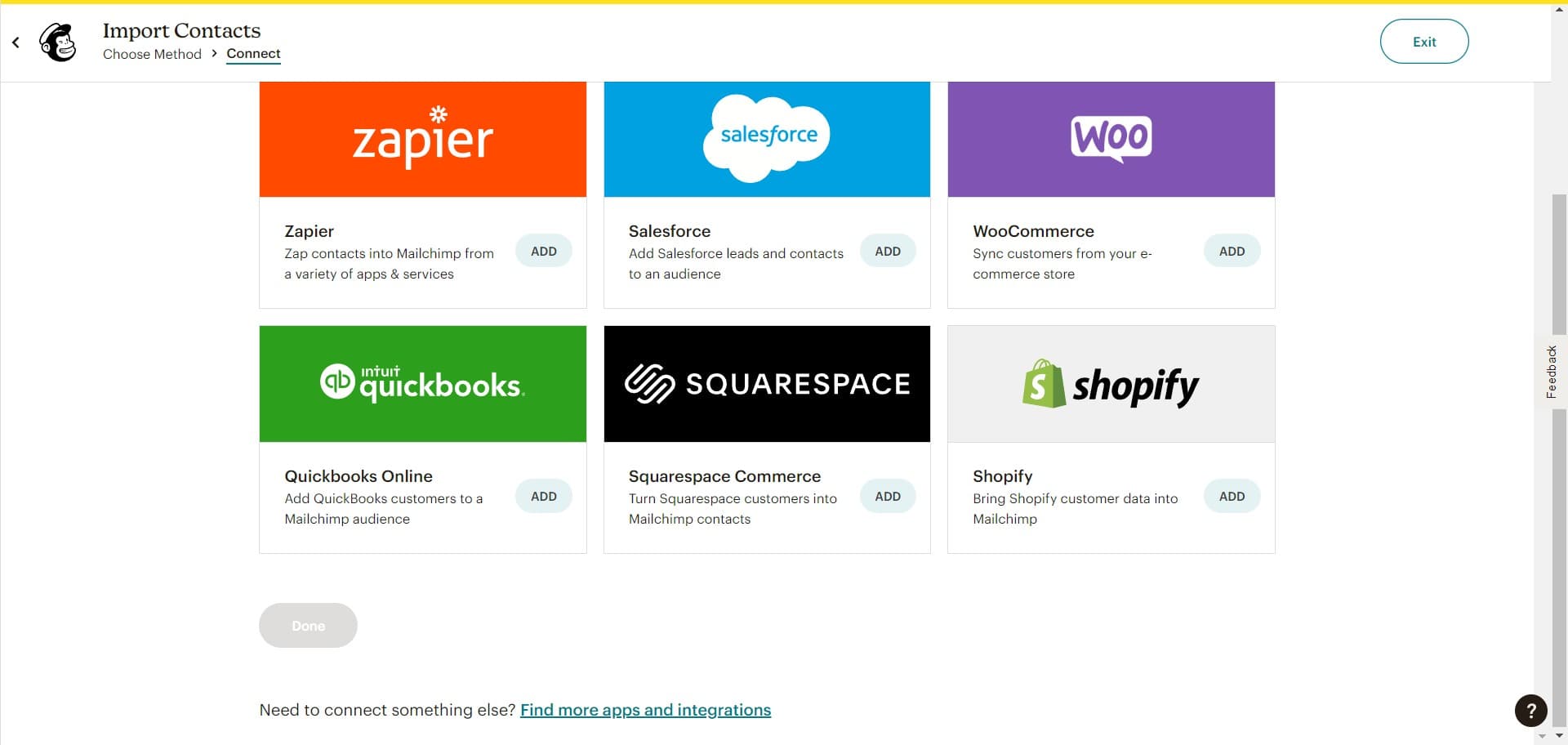The height and width of the screenshot is (745, 1568).
Task: Add Salesforce leads and contacts
Action: click(888, 251)
